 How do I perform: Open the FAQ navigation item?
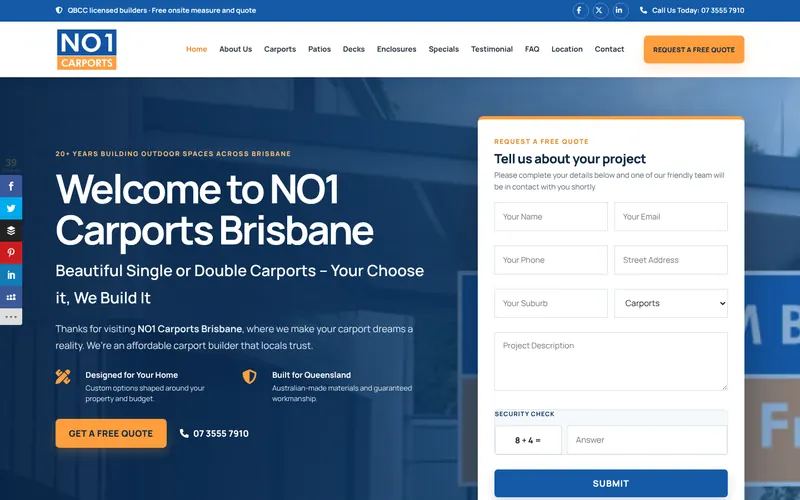532,49
